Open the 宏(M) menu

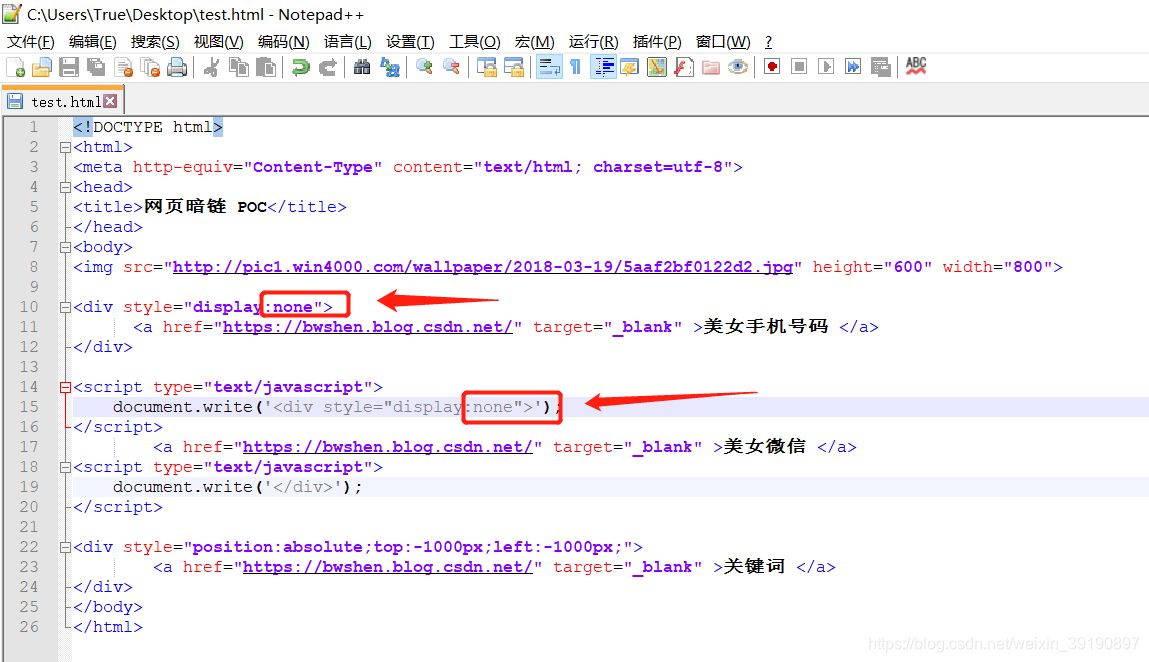click(x=534, y=42)
